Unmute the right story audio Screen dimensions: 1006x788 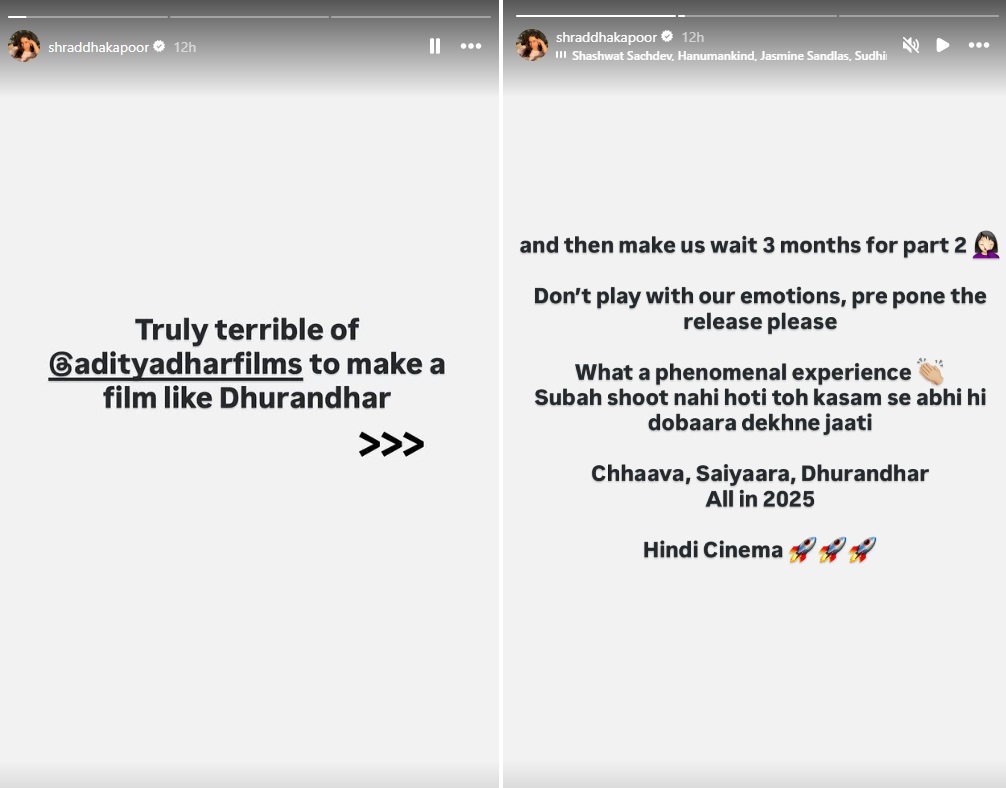pyautogui.click(x=910, y=45)
